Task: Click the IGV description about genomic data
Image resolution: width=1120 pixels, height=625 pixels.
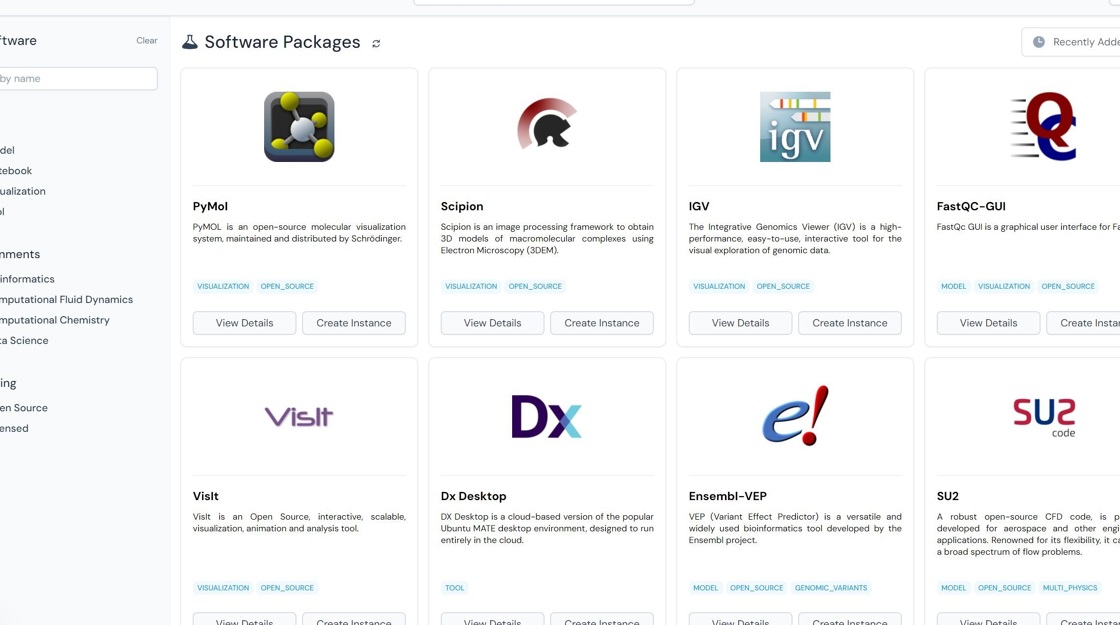Action: click(795, 239)
